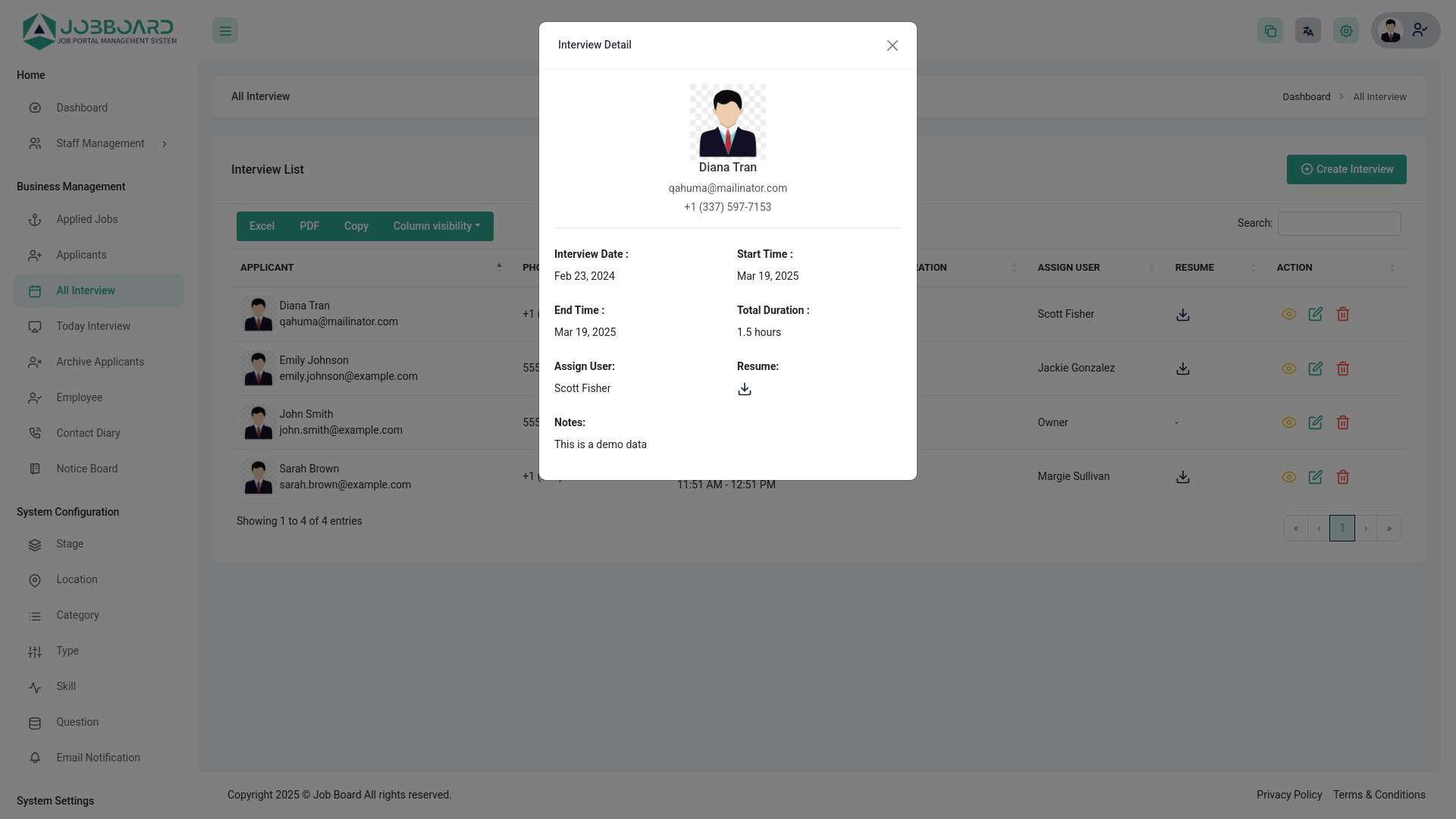Download Scott Fisher's assigned applicant resume
The height and width of the screenshot is (819, 1456).
pos(1183,314)
